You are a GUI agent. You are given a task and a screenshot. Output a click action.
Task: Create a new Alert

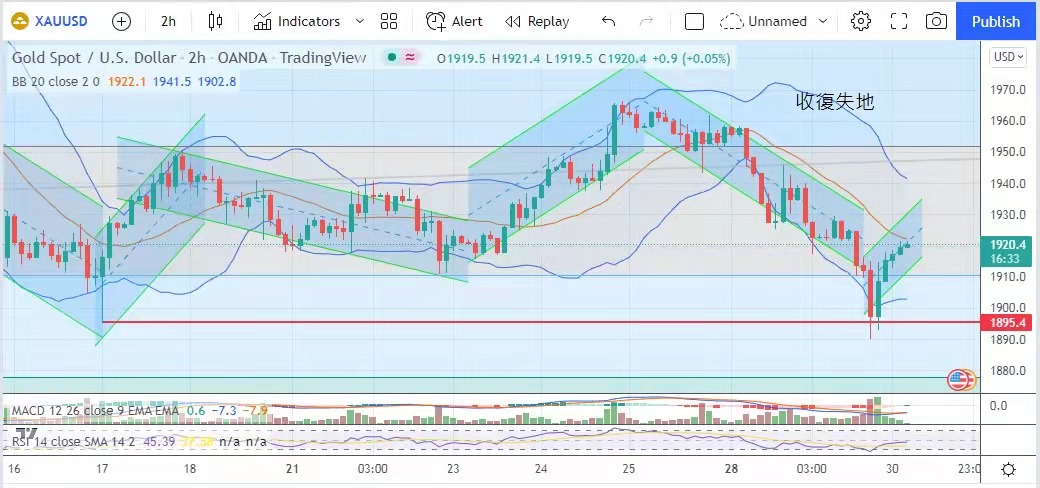pyautogui.click(x=454, y=21)
